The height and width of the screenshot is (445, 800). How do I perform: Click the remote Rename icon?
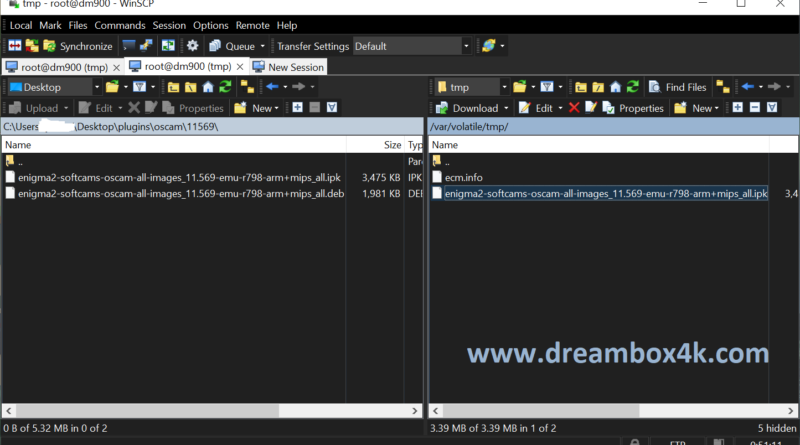point(591,108)
